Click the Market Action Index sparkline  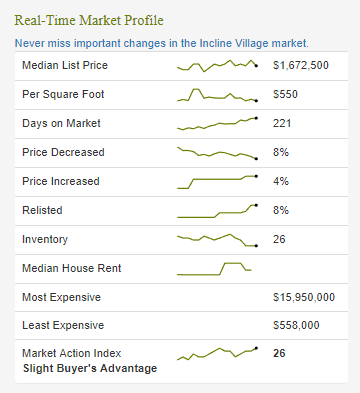tap(217, 354)
